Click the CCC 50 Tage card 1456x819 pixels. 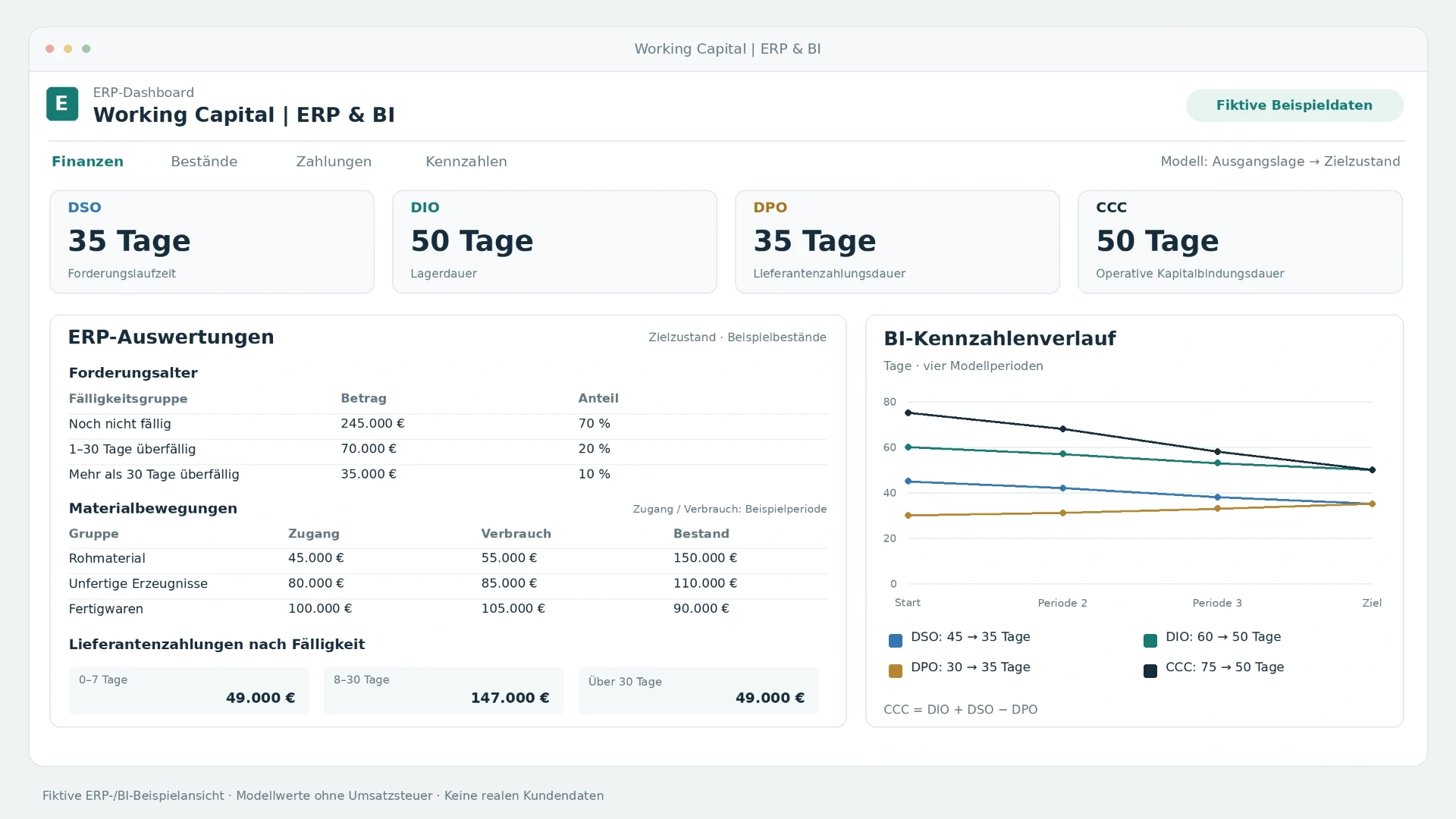1240,242
